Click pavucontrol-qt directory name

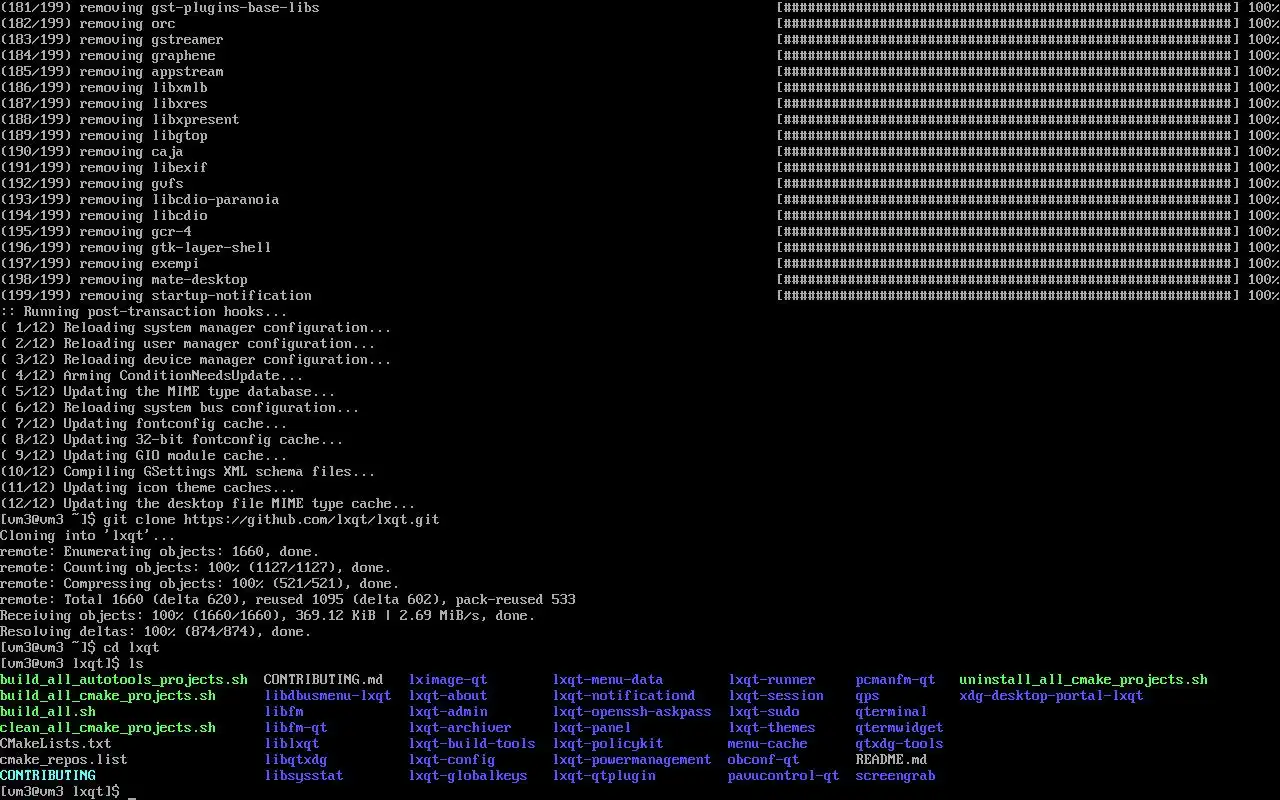coord(784,776)
